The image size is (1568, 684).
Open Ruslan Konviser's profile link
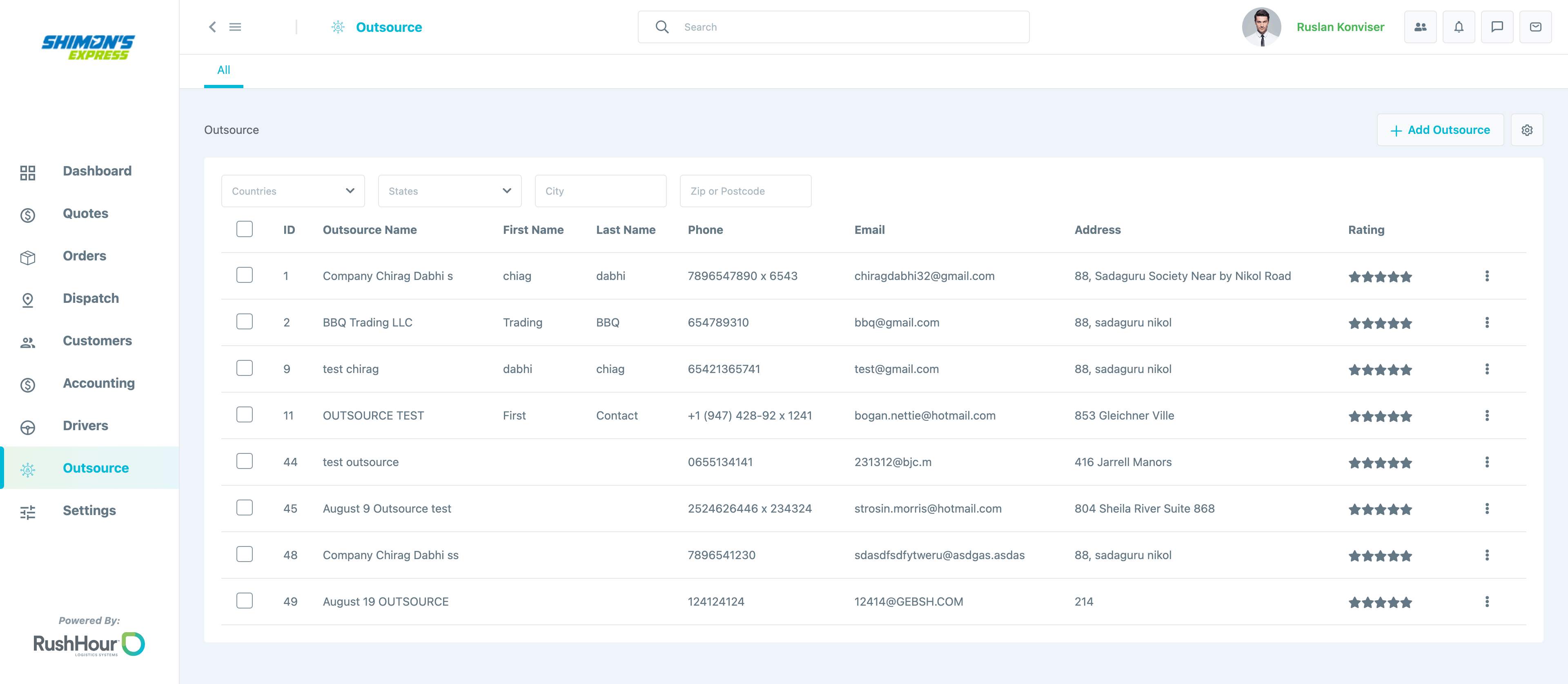tap(1340, 27)
